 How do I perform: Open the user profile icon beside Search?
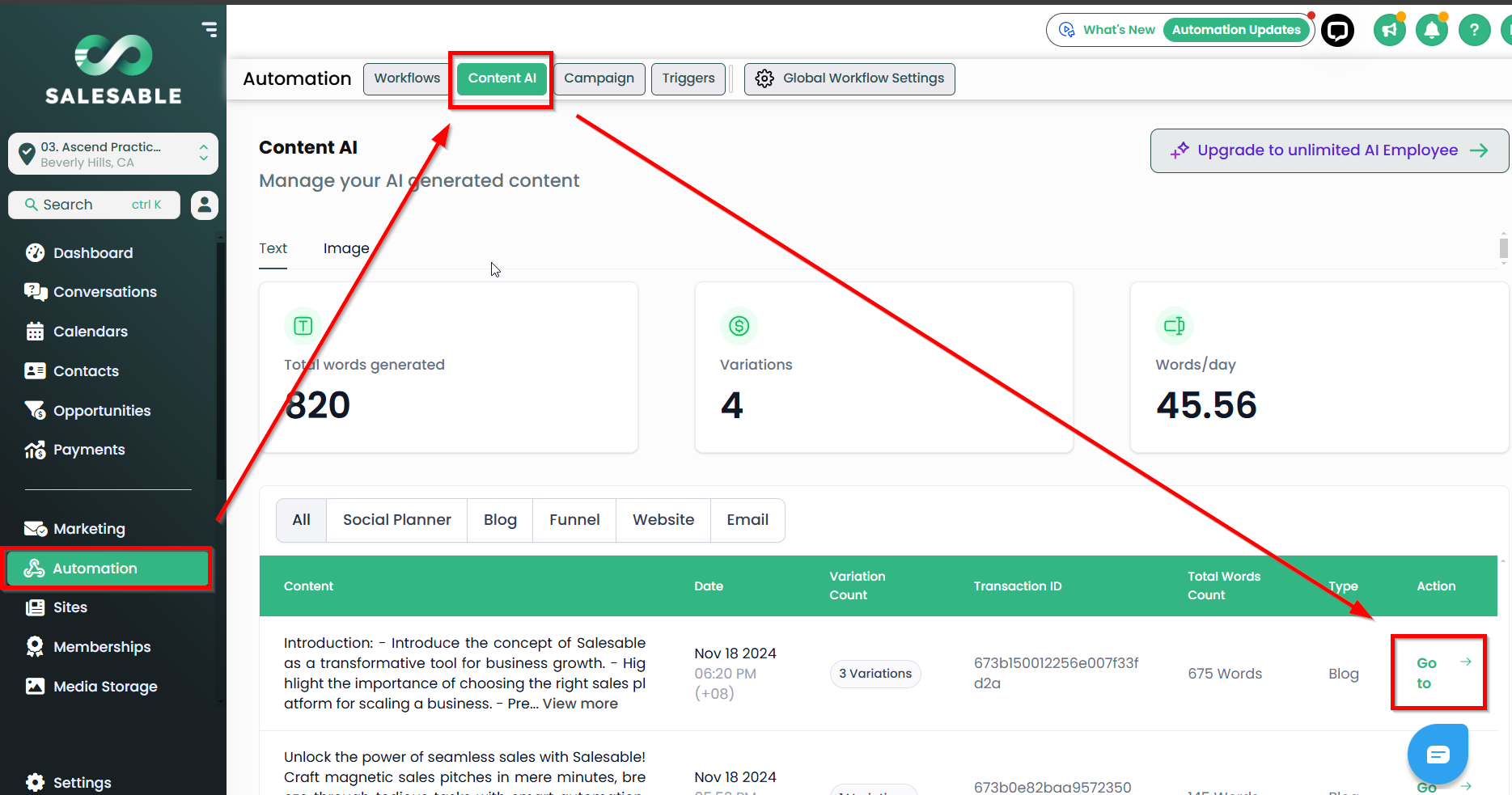(205, 205)
